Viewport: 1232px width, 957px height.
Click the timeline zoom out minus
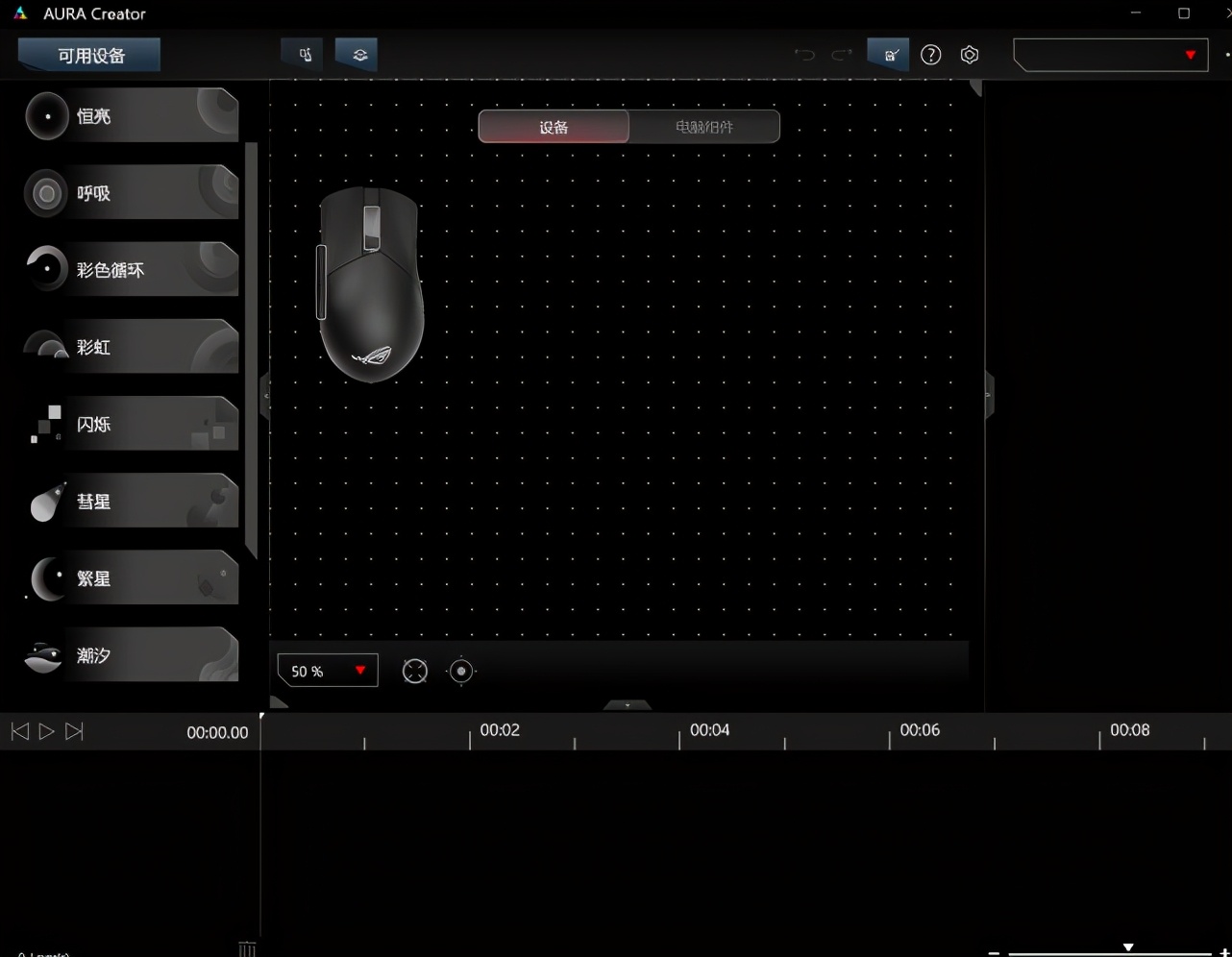(x=994, y=952)
